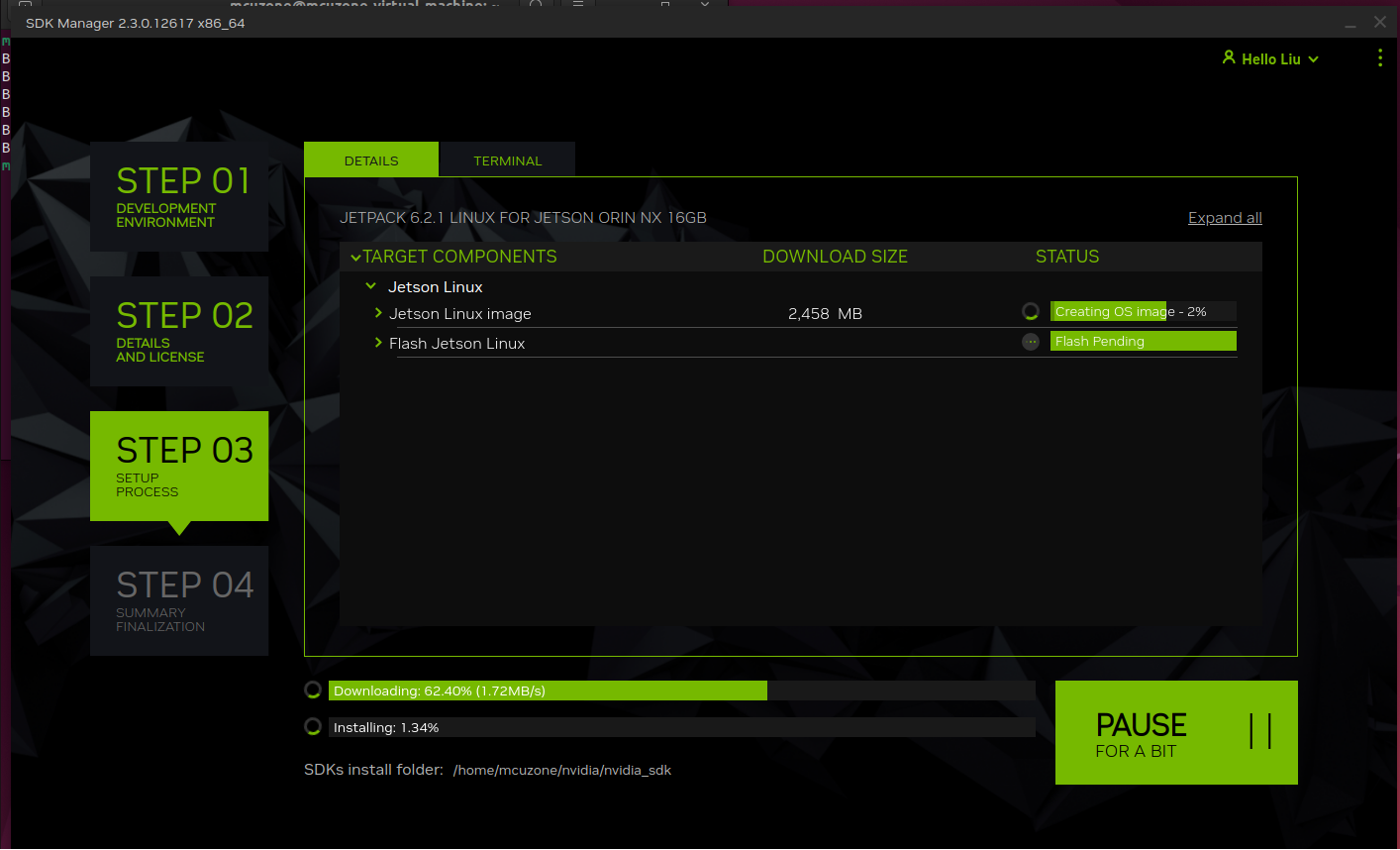
Task: Expand the Jetson Linux image row
Action: [x=378, y=313]
